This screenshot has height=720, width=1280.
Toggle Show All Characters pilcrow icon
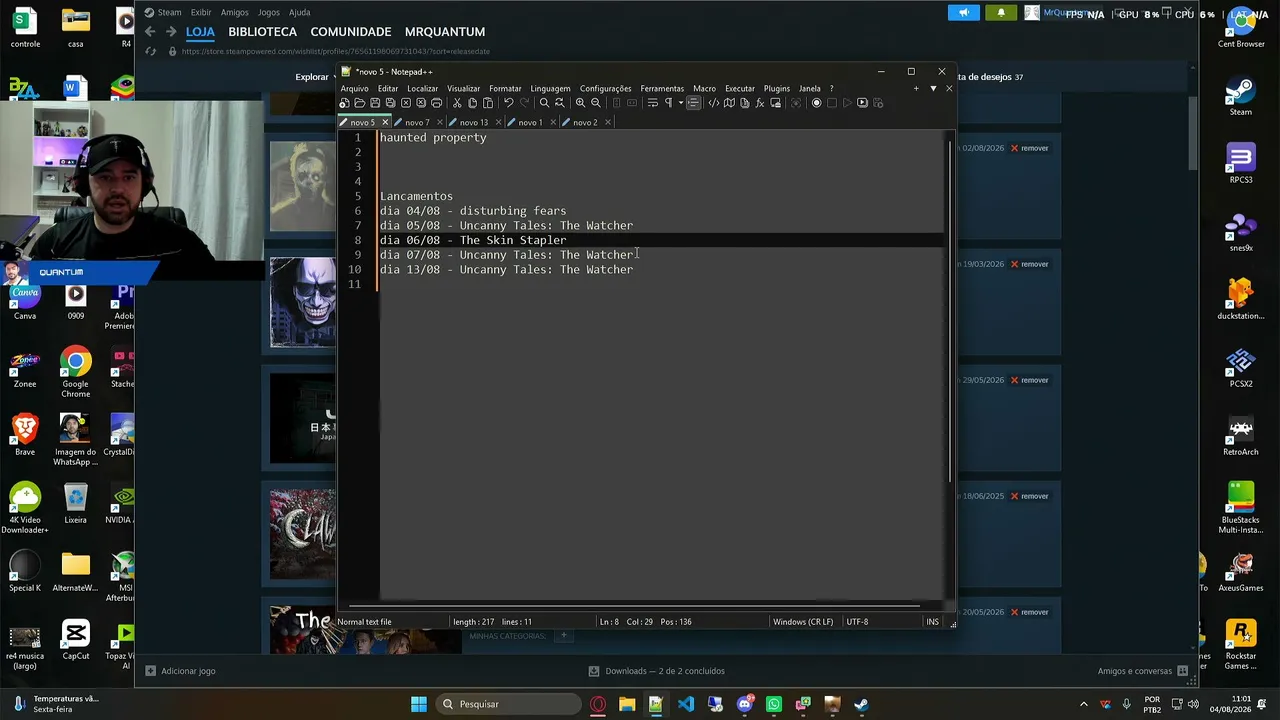tap(668, 103)
